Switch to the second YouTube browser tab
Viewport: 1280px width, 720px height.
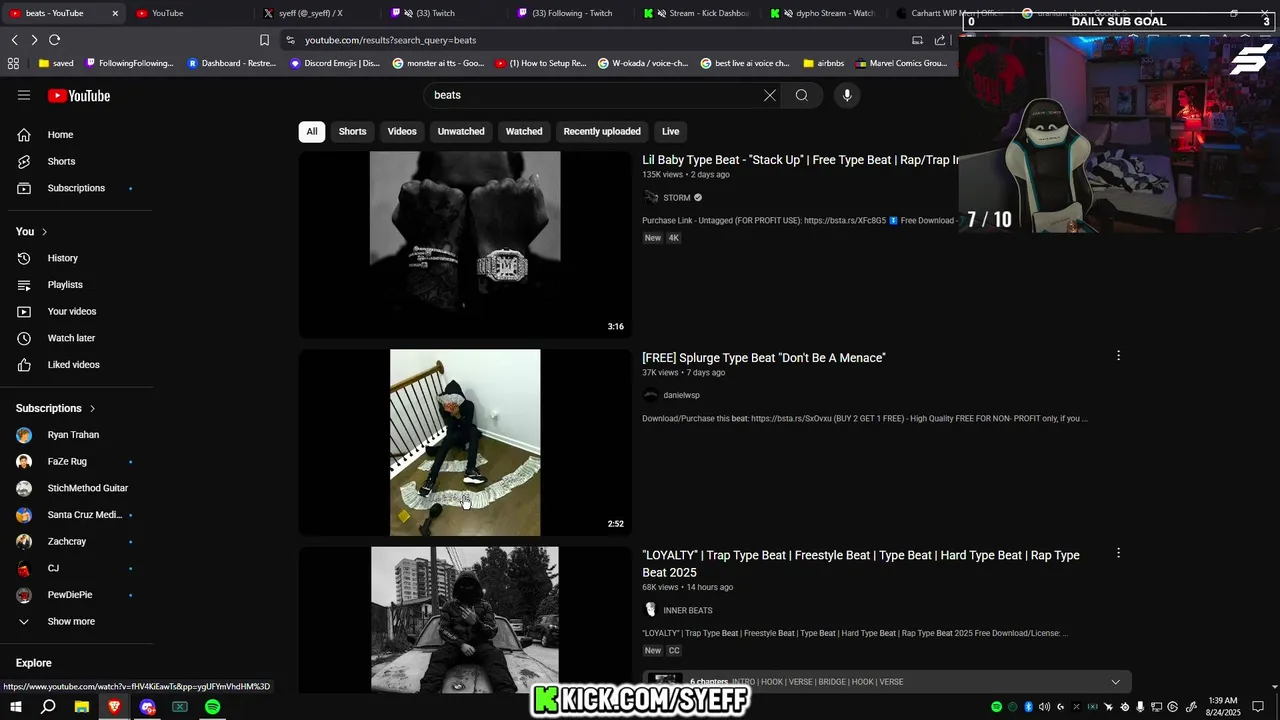click(x=190, y=13)
